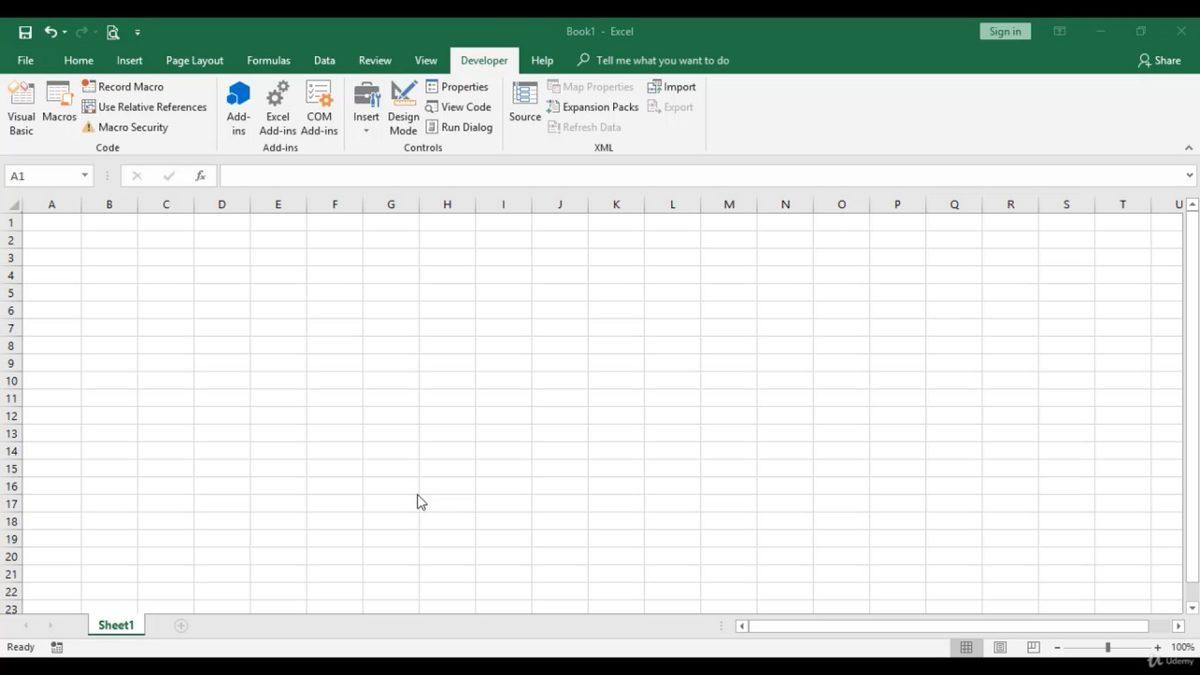Collapse the ribbon with the chevron
Viewport: 1200px width, 675px height.
pyautogui.click(x=1188, y=147)
